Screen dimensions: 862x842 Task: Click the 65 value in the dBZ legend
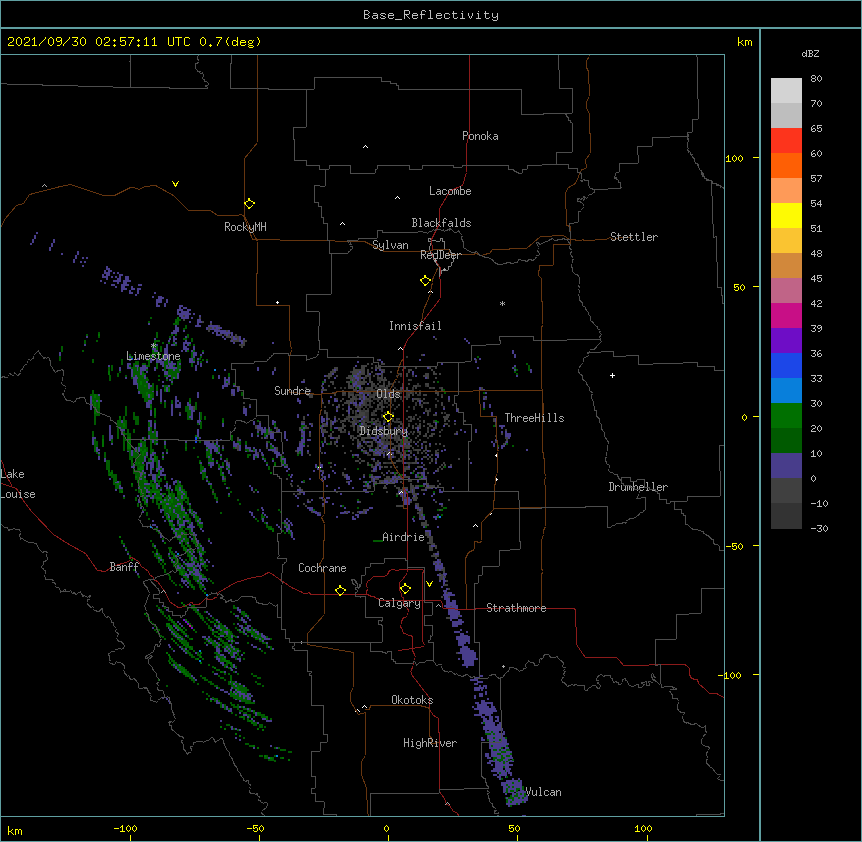(816, 128)
